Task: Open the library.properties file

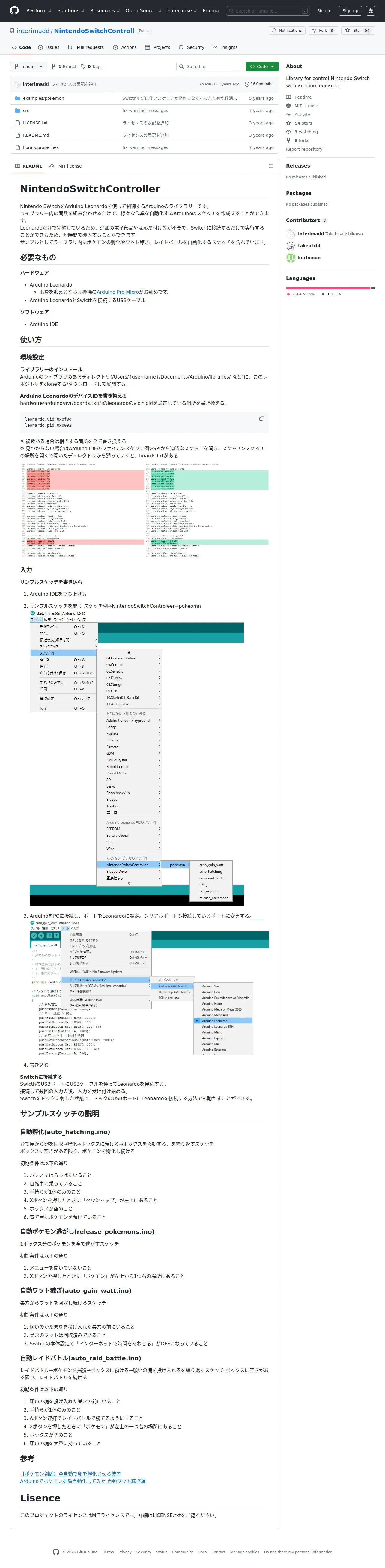Action: click(41, 147)
